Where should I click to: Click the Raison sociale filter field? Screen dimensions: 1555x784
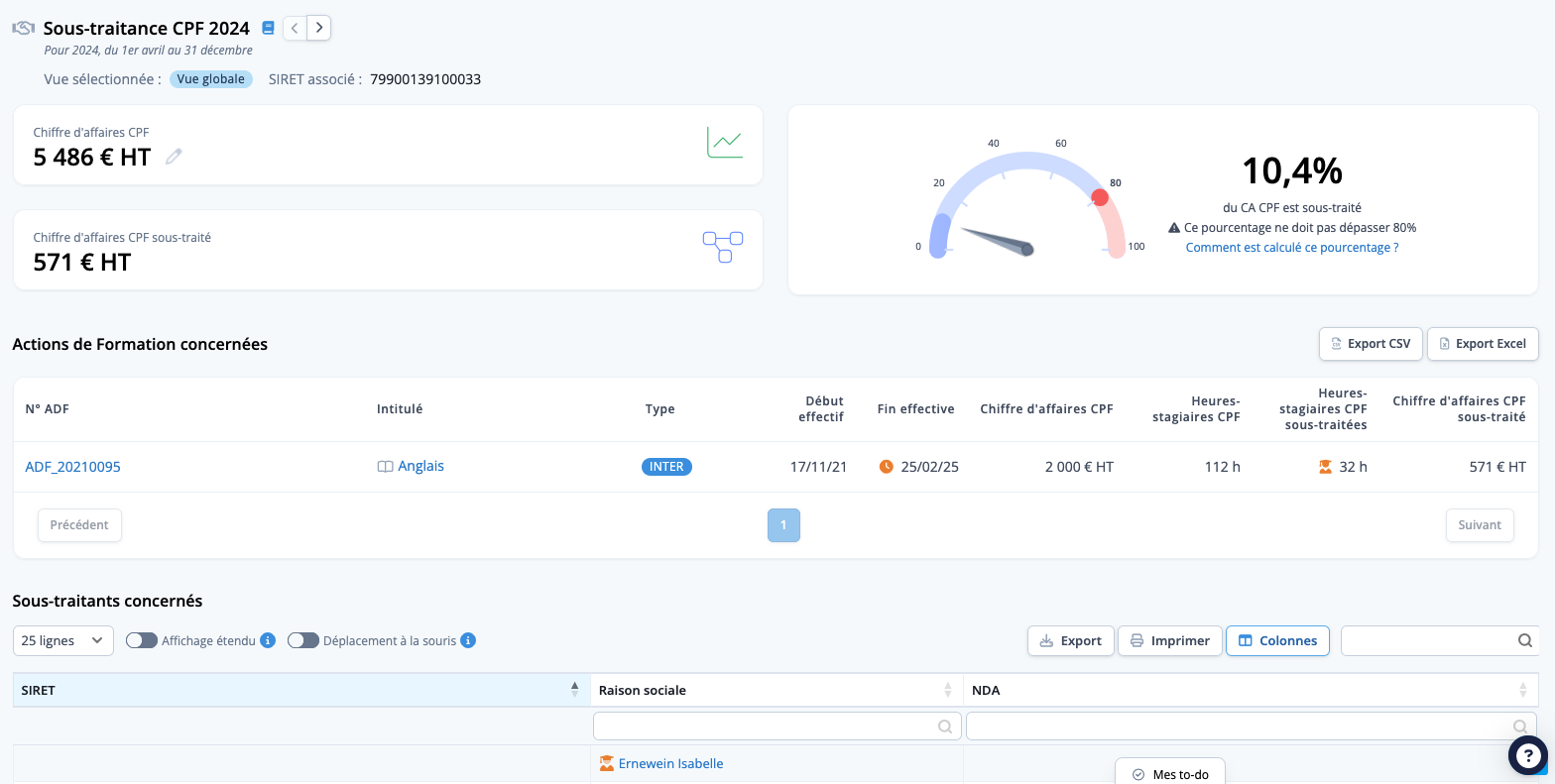pyautogui.click(x=777, y=727)
